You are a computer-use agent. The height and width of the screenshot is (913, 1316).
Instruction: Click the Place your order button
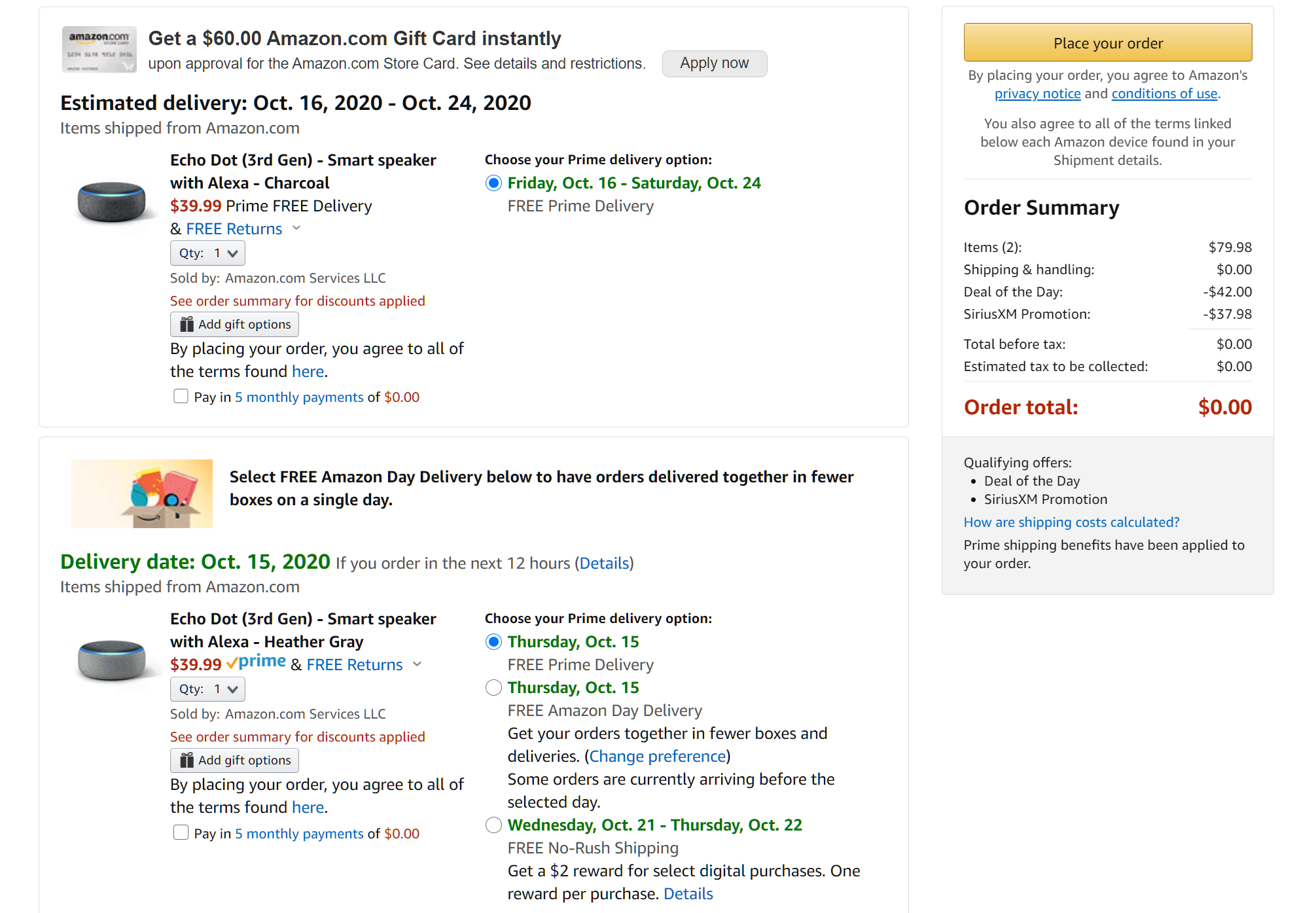(1107, 43)
